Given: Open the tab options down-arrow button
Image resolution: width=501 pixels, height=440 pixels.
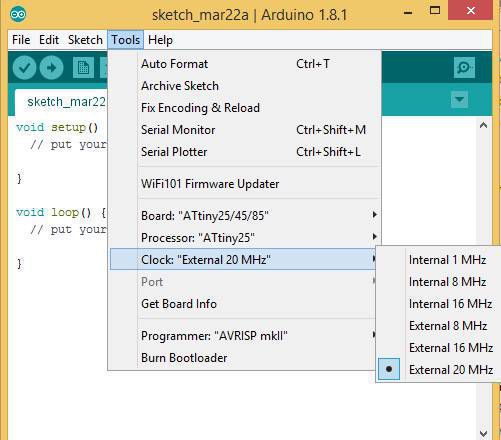Looking at the screenshot, I should click(459, 100).
